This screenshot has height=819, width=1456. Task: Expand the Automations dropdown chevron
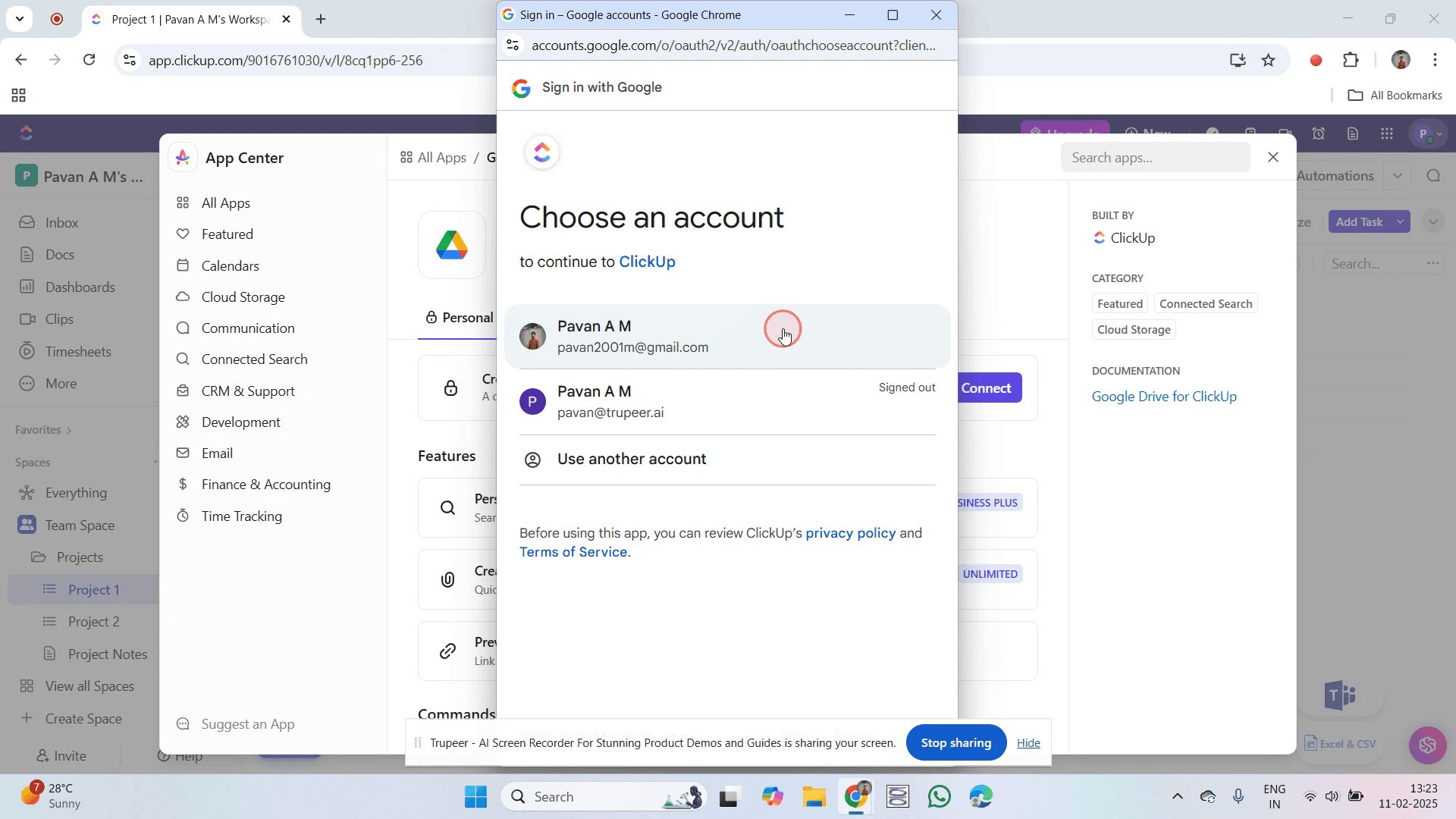(1397, 176)
